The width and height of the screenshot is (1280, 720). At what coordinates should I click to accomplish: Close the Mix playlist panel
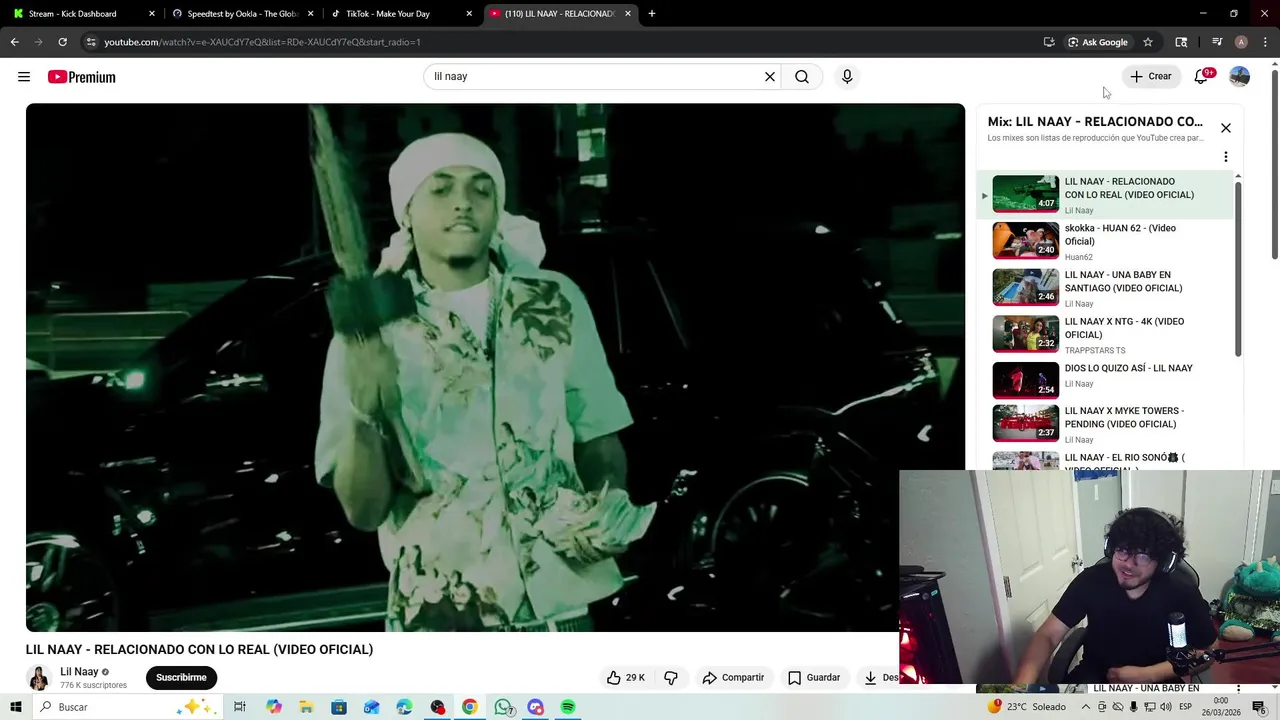pos(1226,128)
